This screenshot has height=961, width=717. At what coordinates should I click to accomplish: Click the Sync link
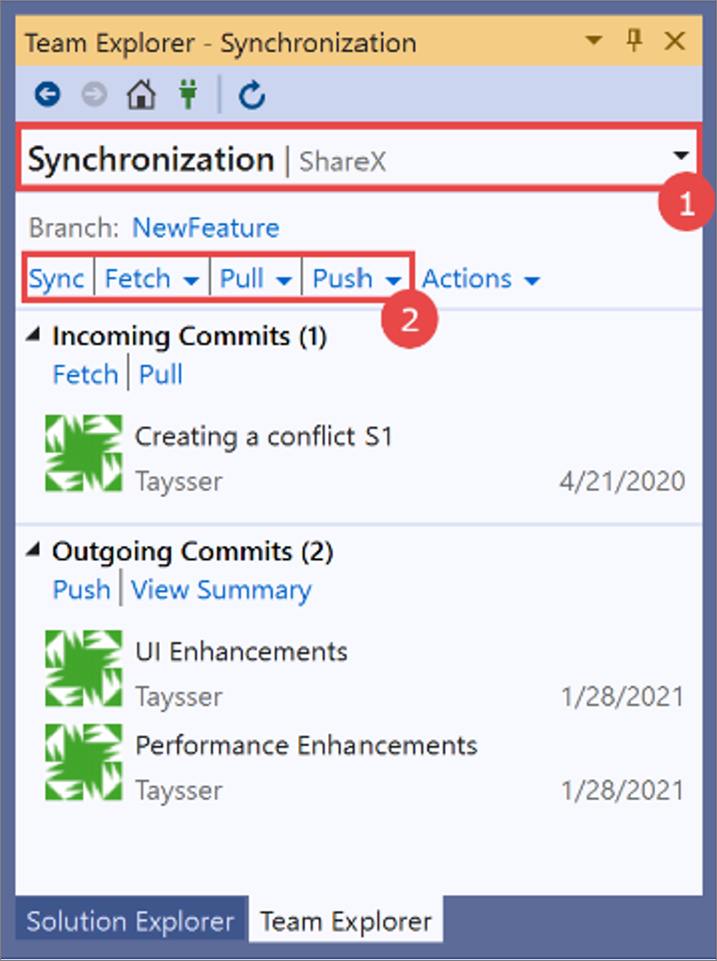[x=57, y=279]
